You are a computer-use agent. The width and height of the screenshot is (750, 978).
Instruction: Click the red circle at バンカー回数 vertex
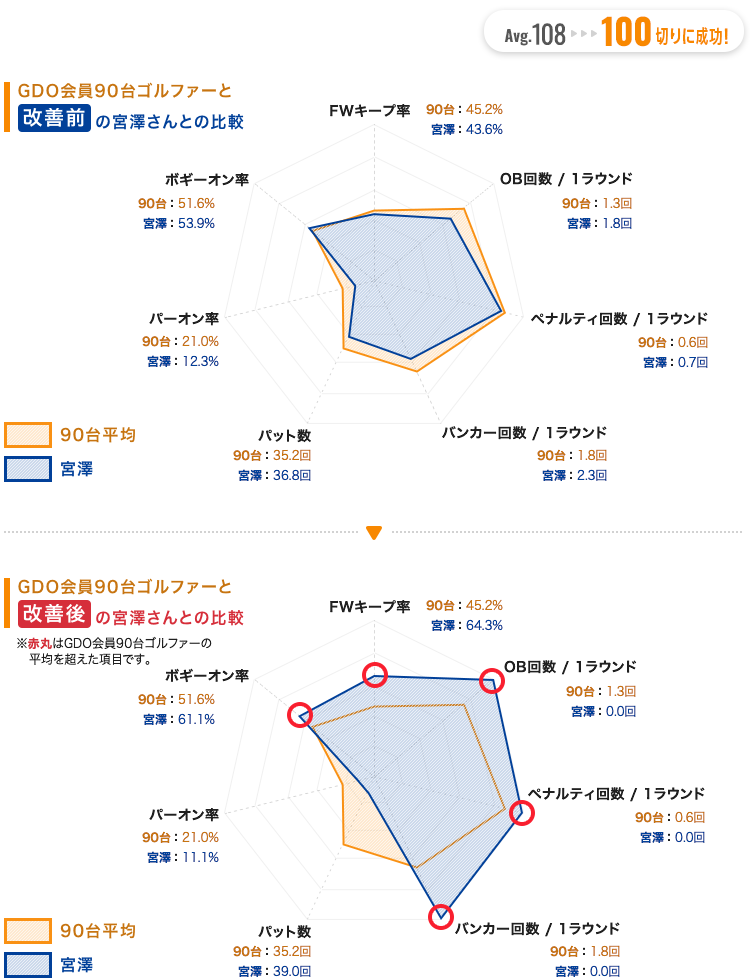click(441, 916)
